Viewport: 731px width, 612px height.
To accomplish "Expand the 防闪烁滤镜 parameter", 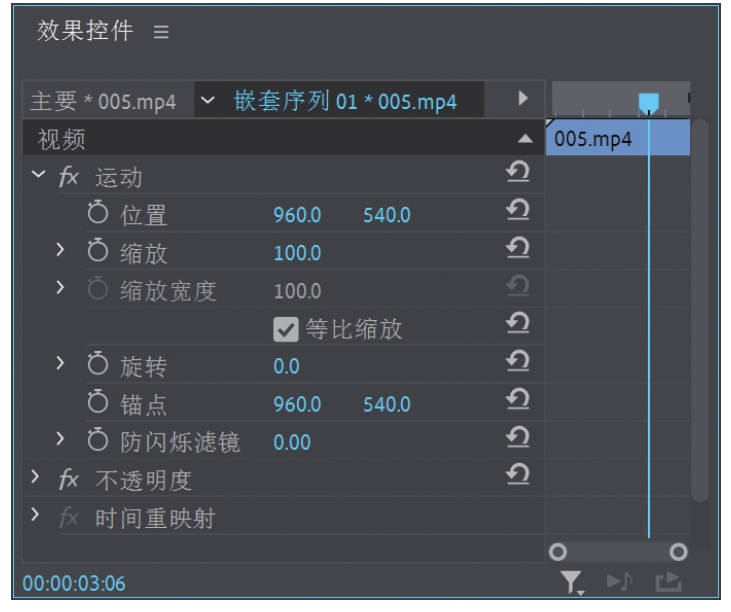I will click(x=60, y=439).
